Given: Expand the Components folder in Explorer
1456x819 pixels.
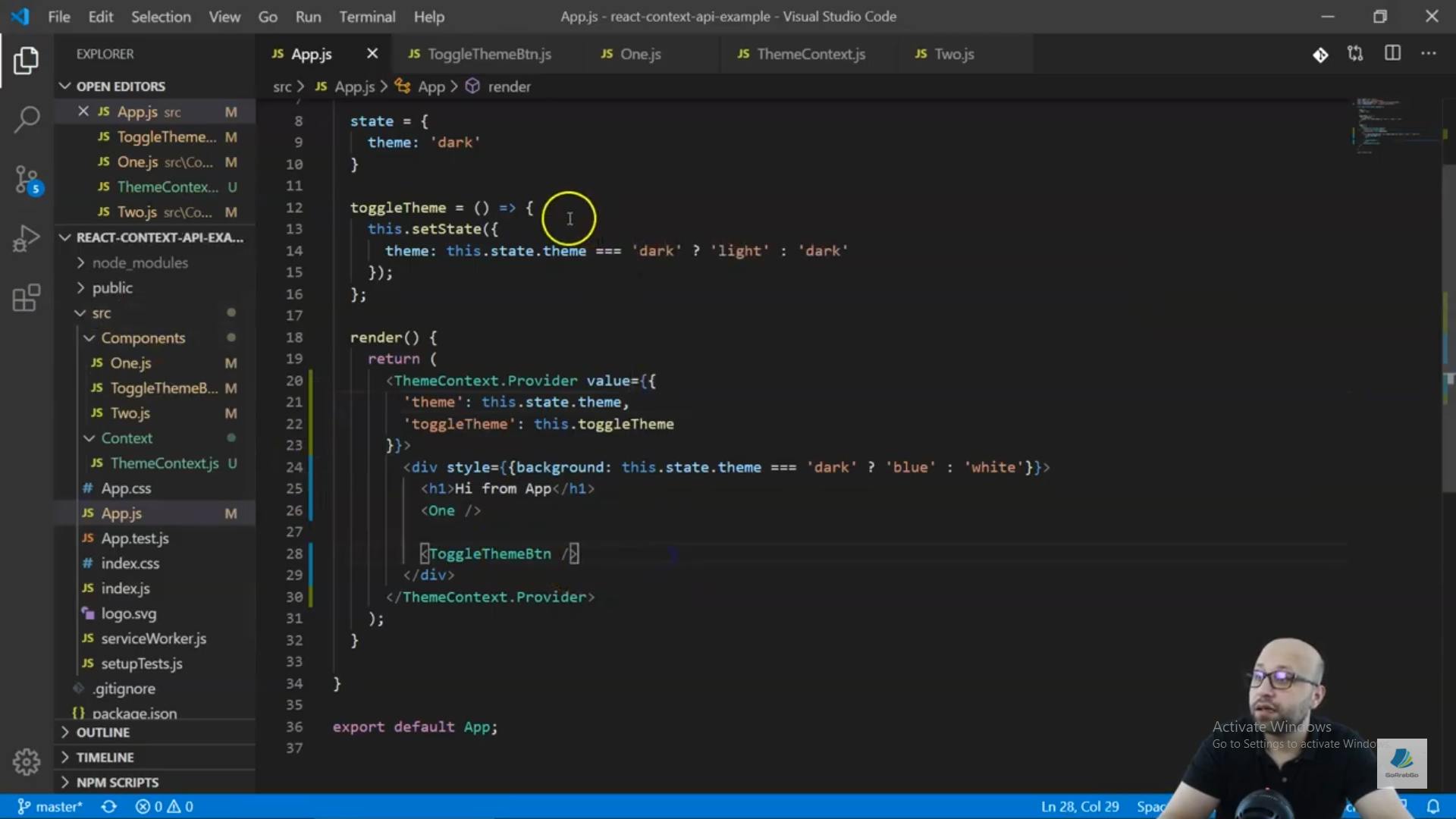Looking at the screenshot, I should pyautogui.click(x=89, y=338).
